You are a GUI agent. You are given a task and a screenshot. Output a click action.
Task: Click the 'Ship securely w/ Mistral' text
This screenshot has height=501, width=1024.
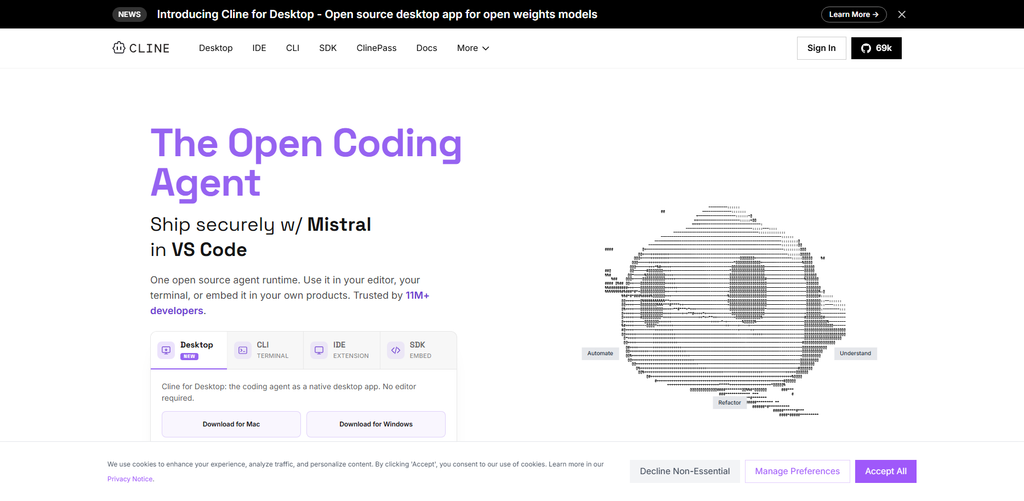tap(261, 225)
